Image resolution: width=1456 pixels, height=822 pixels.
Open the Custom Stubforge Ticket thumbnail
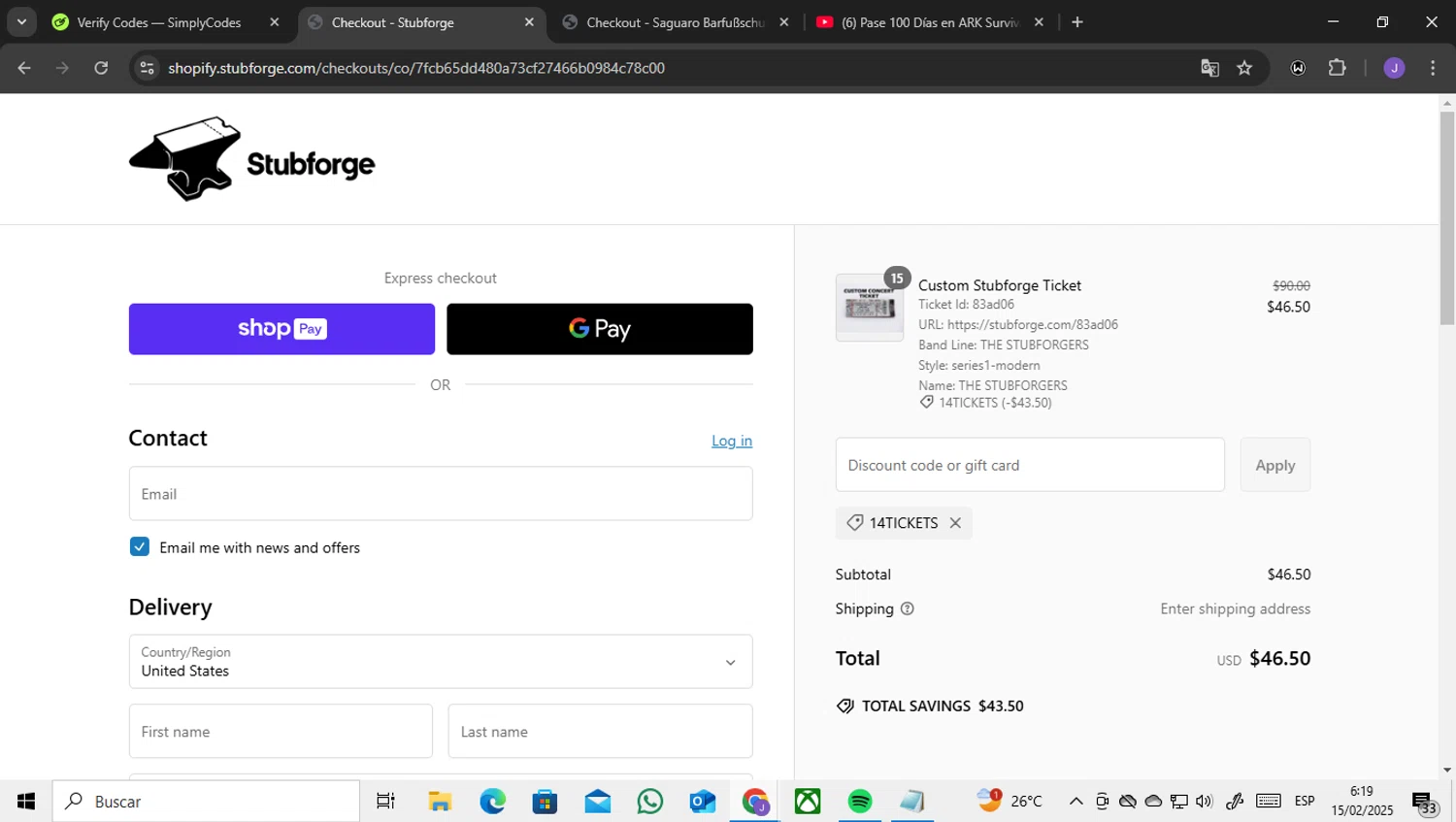click(x=870, y=308)
